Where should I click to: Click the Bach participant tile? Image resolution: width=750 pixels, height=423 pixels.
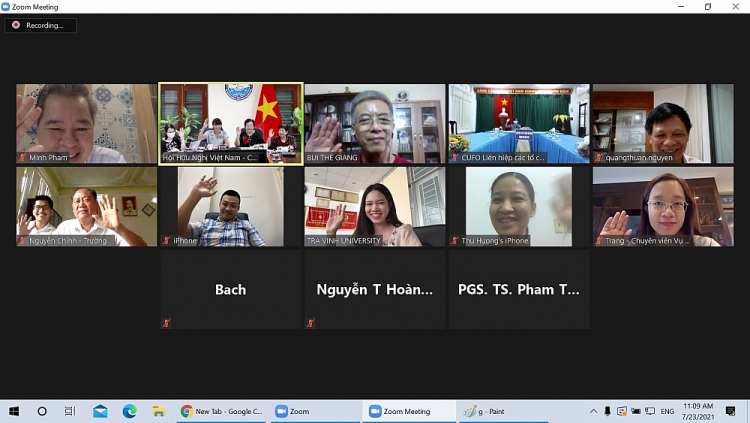[x=231, y=289]
